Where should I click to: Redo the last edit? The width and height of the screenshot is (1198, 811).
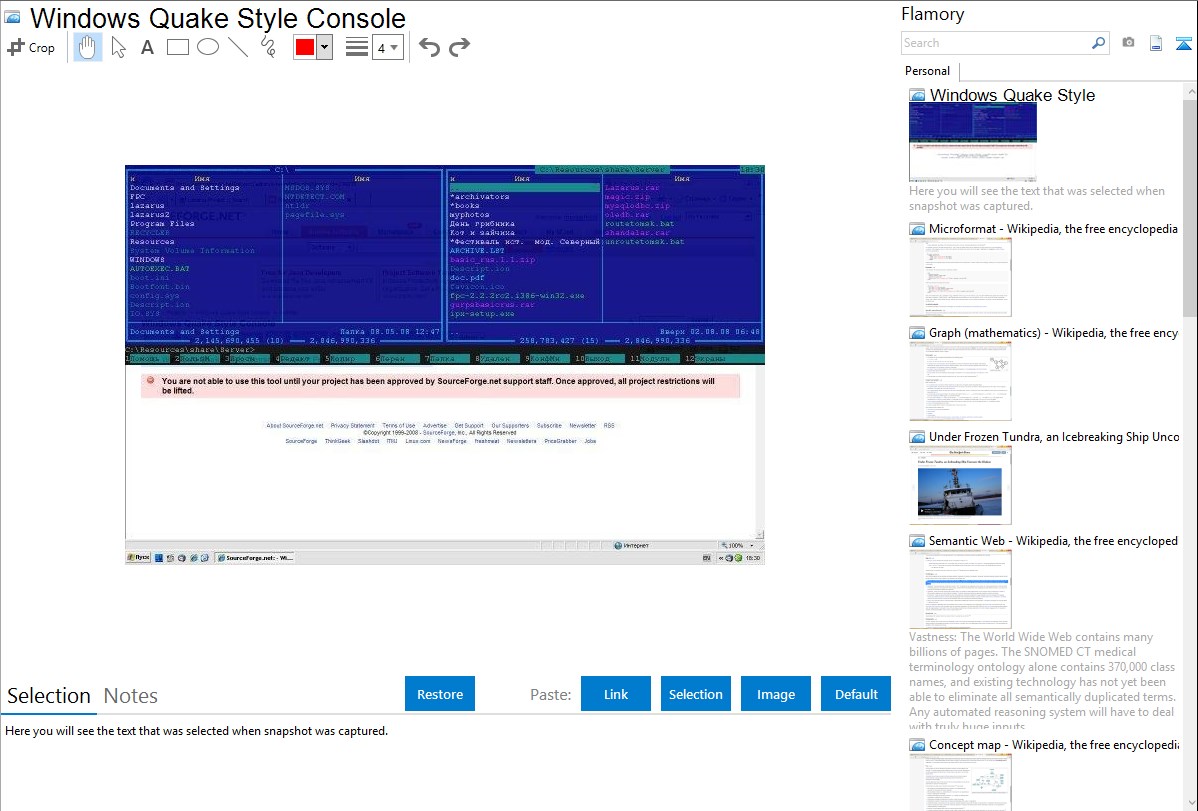pos(459,47)
